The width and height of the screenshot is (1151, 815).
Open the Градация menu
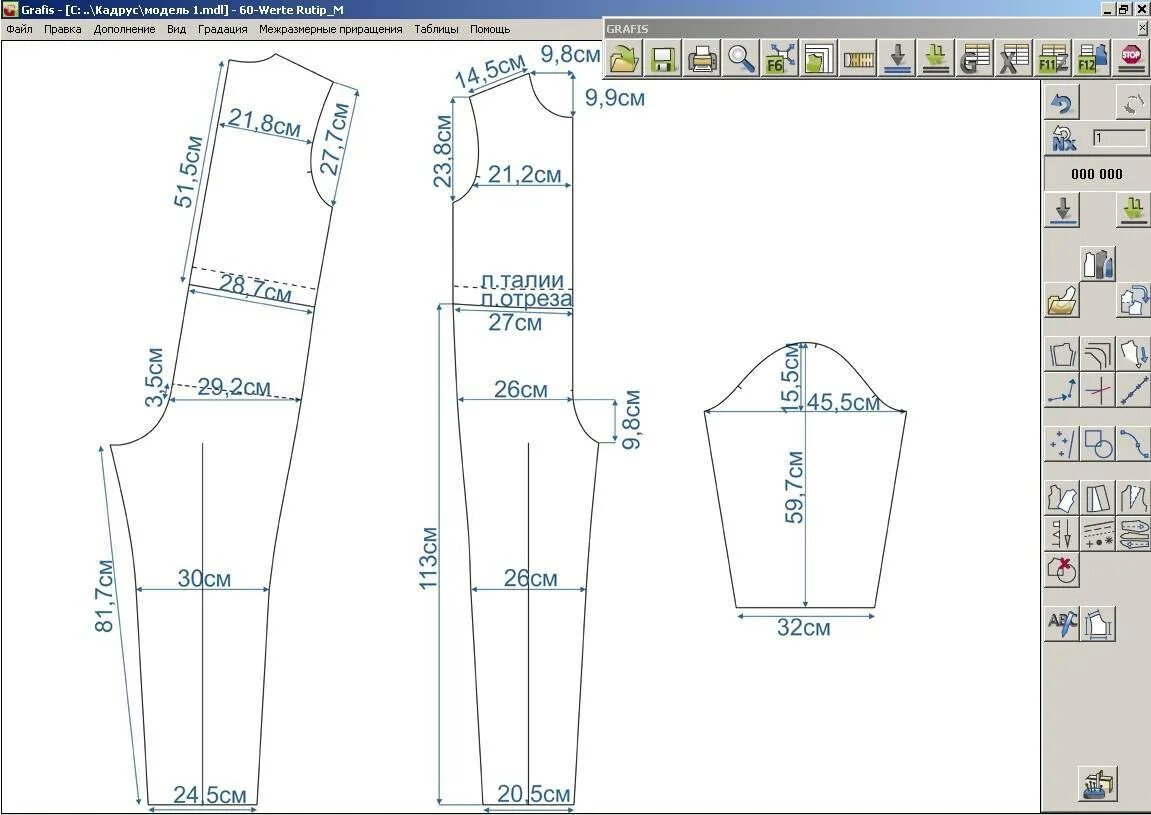coord(222,29)
